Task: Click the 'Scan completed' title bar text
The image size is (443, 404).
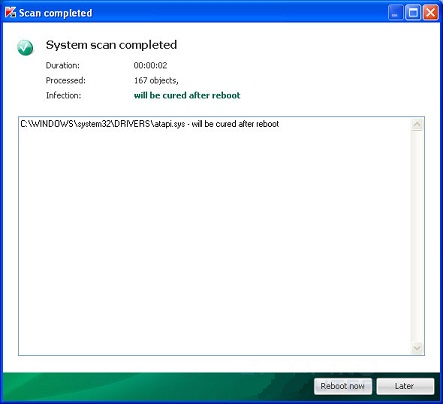Action: (x=56, y=13)
